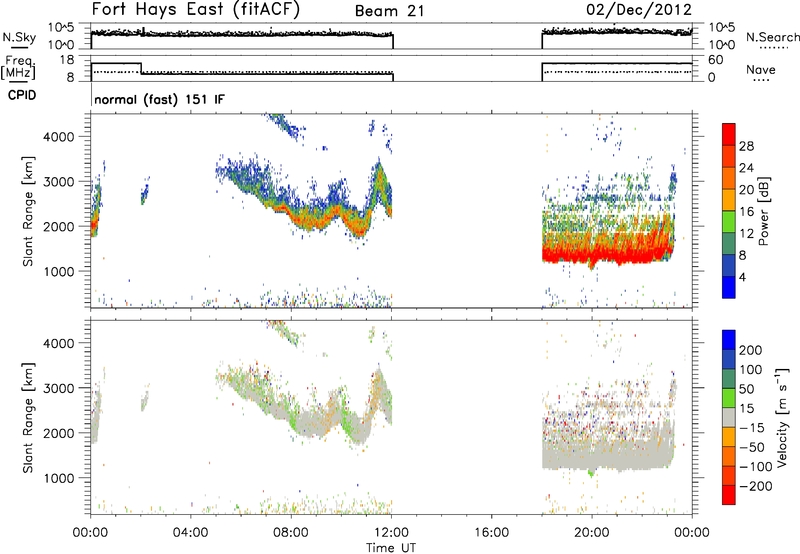Click the "-200" label on the velocity colorbar
Viewport: 800px width, 554px height.
pyautogui.click(x=756, y=486)
